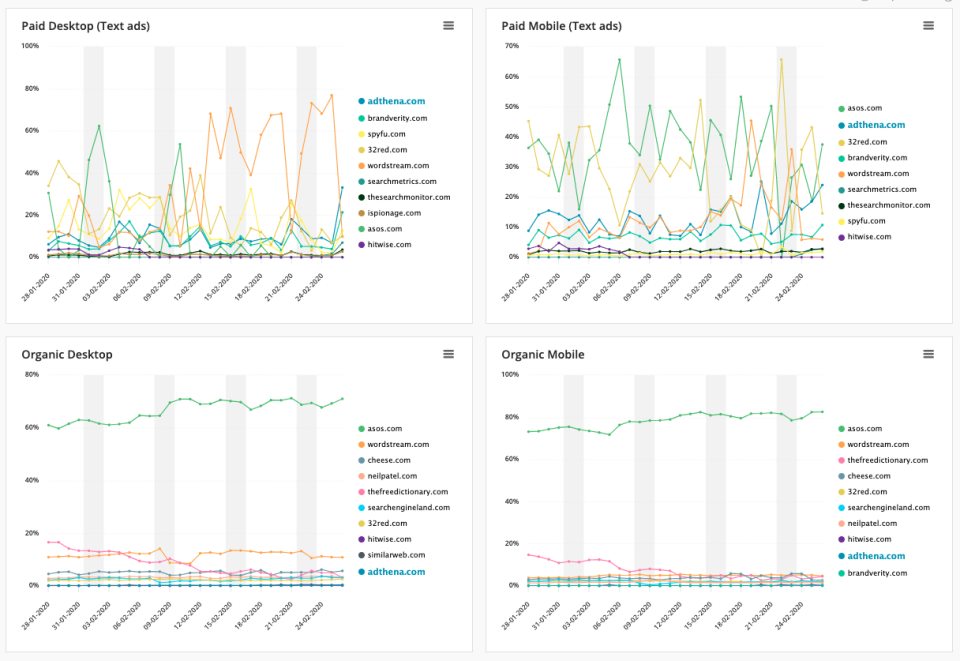Toggle hitwise.com series in Organic Desktop legend

(x=384, y=540)
